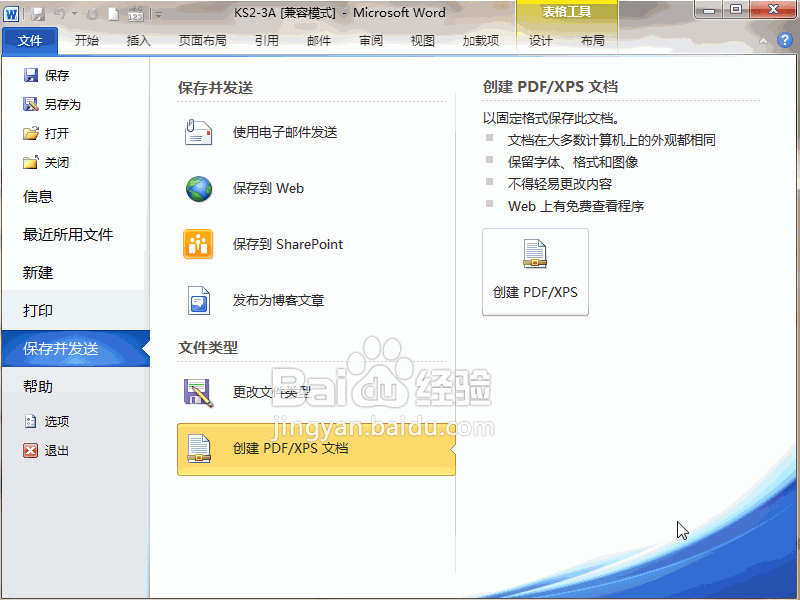Click the Redo icon in quick access toolbar
Viewport: 800px width, 600px height.
point(92,14)
